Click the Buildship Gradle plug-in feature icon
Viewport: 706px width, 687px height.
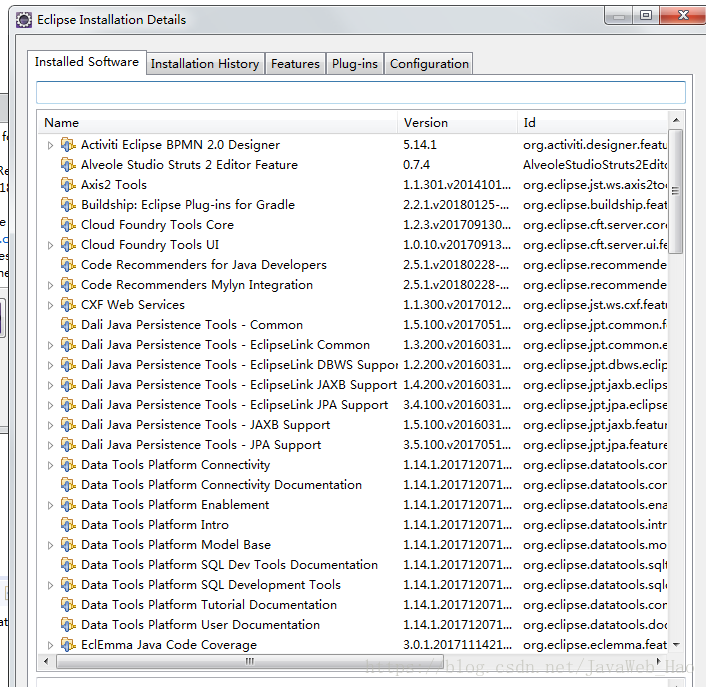coord(68,205)
